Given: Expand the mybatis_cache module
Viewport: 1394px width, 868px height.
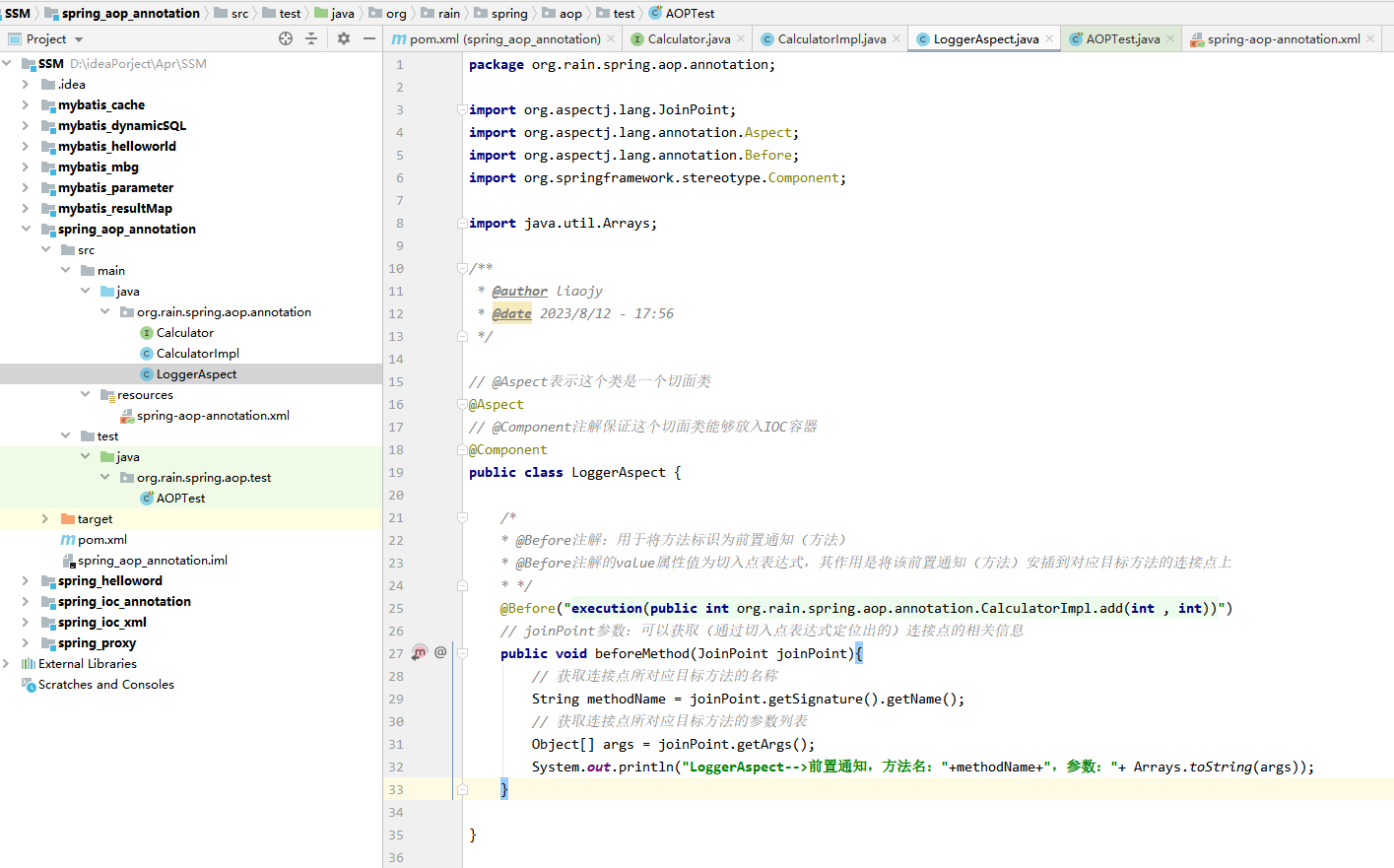Looking at the screenshot, I should [x=26, y=105].
